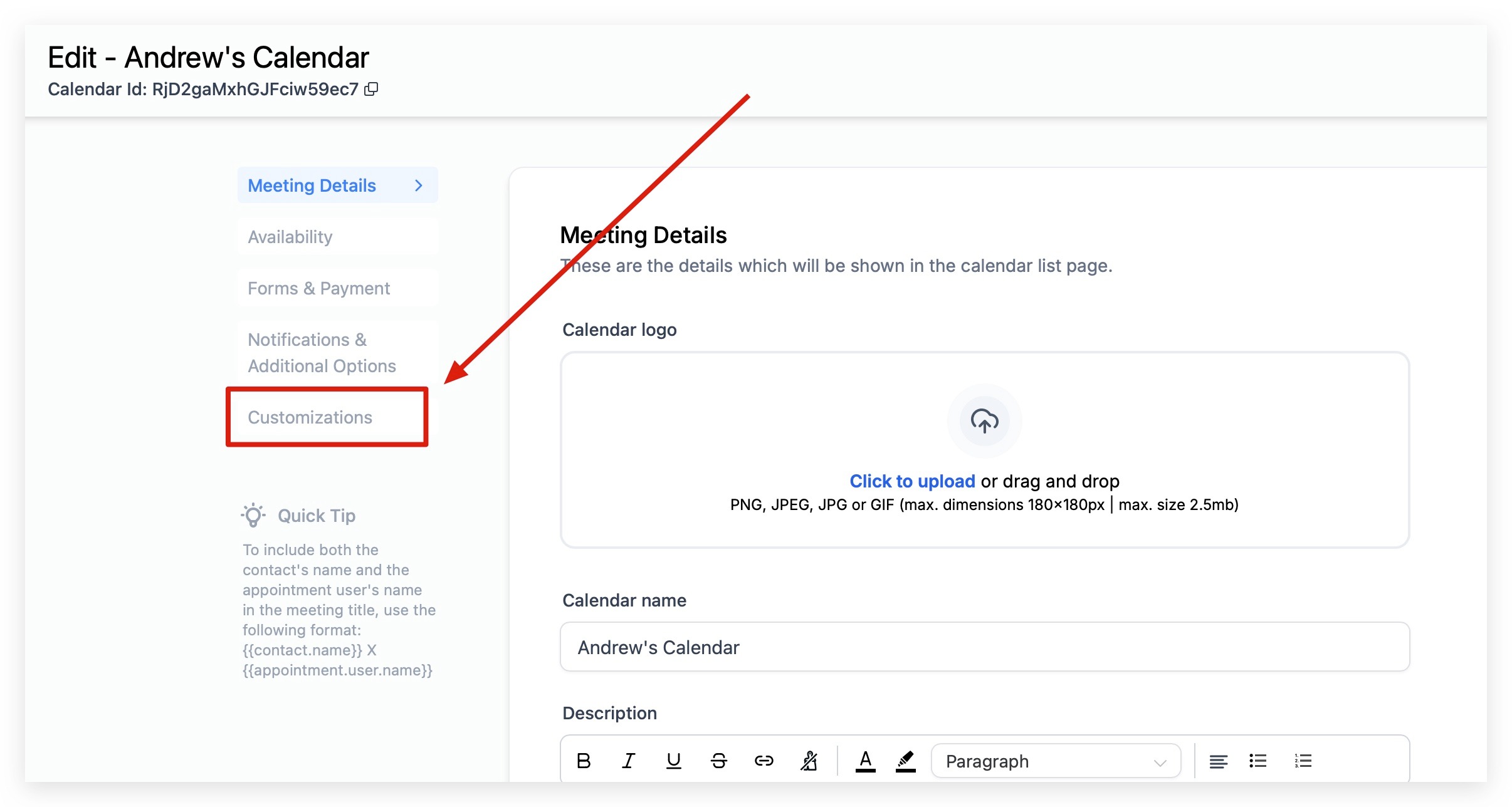Open the Paragraph style dropdown
The height and width of the screenshot is (807, 1512).
click(1056, 761)
